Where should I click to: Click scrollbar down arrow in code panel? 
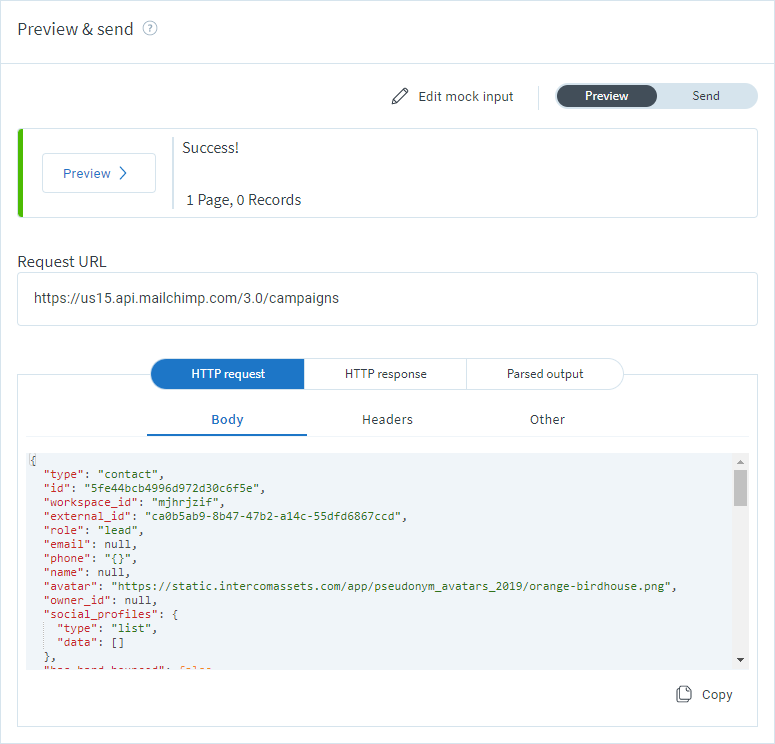click(740, 659)
